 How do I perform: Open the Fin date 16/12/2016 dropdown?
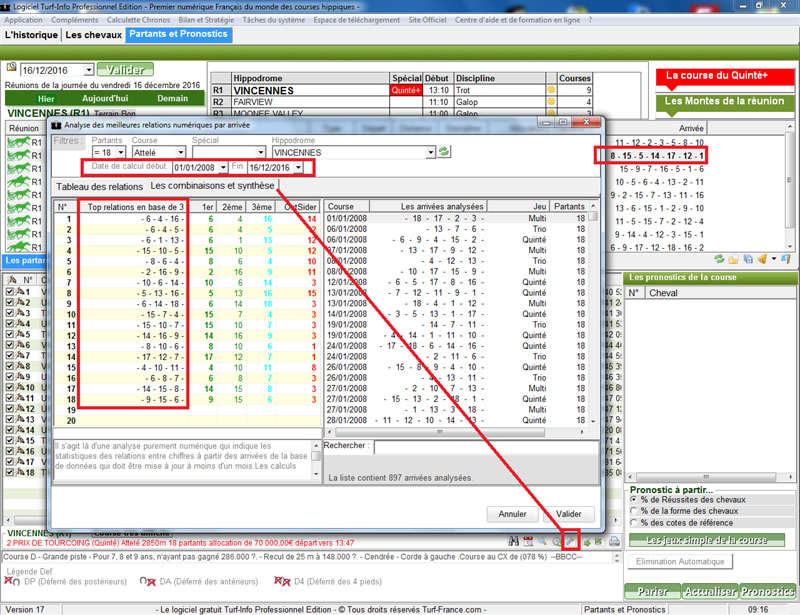299,168
